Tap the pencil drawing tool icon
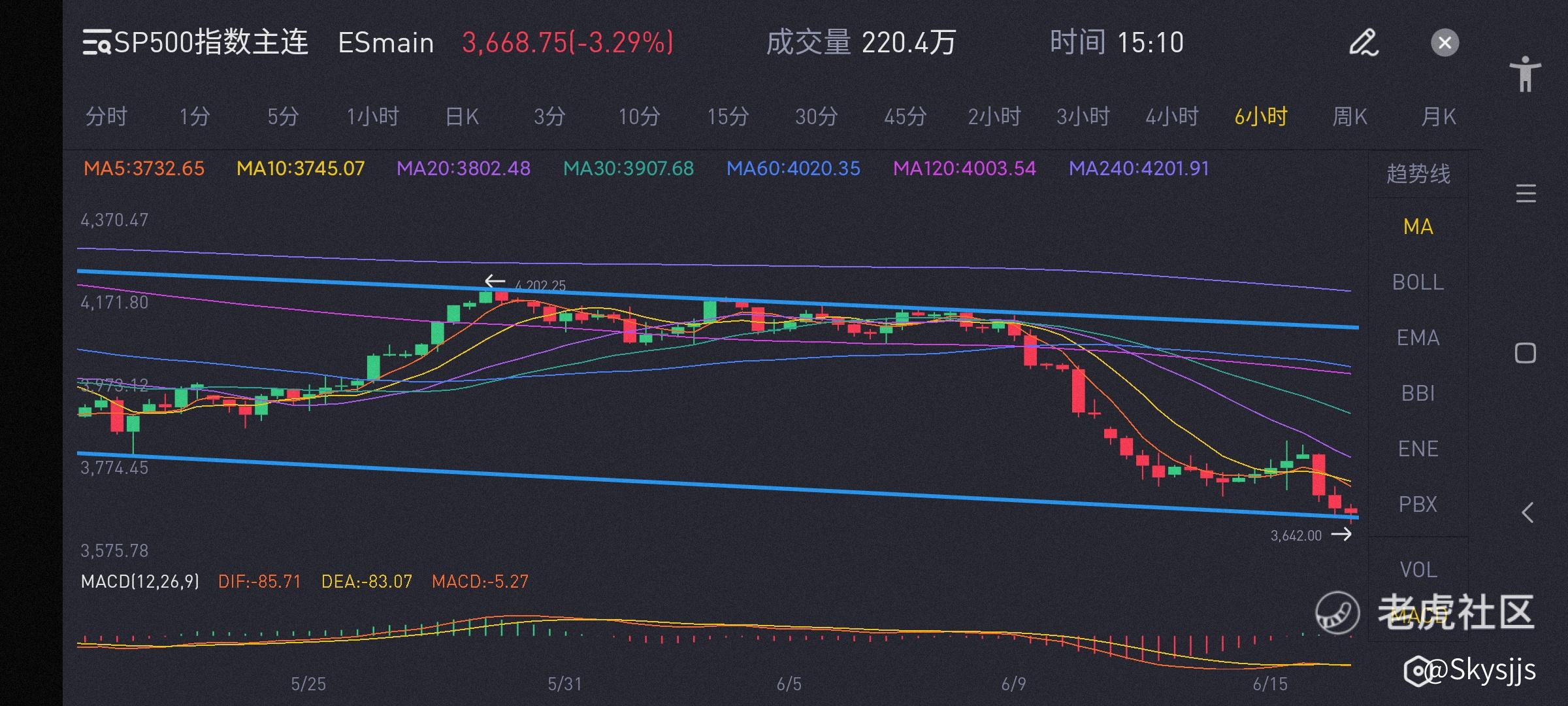 pos(1364,43)
